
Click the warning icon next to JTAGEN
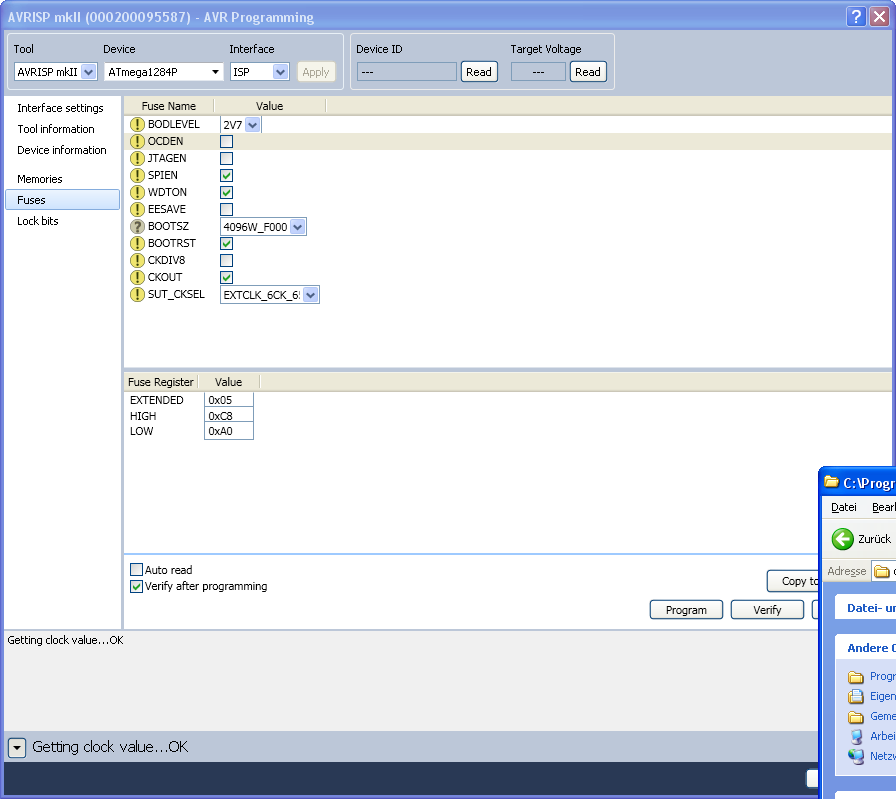pos(137,158)
